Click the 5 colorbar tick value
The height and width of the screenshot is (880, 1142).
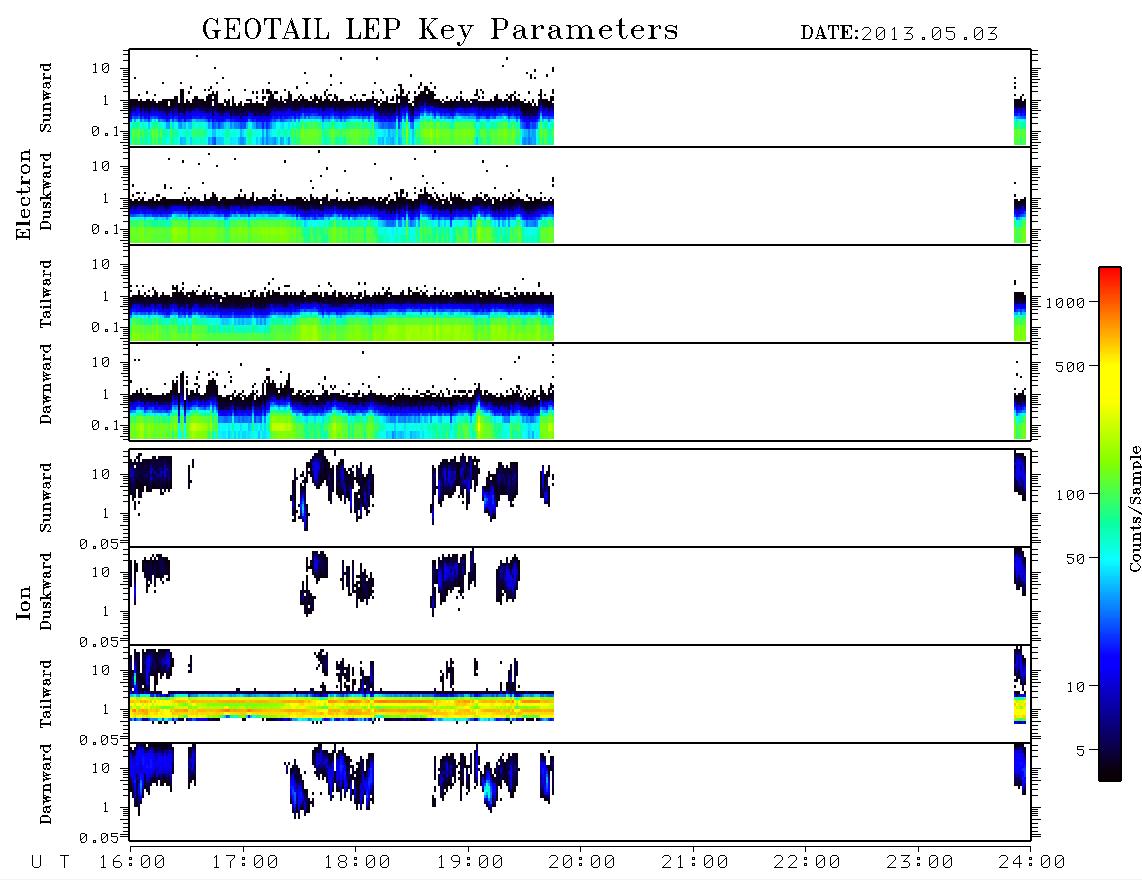1081,750
